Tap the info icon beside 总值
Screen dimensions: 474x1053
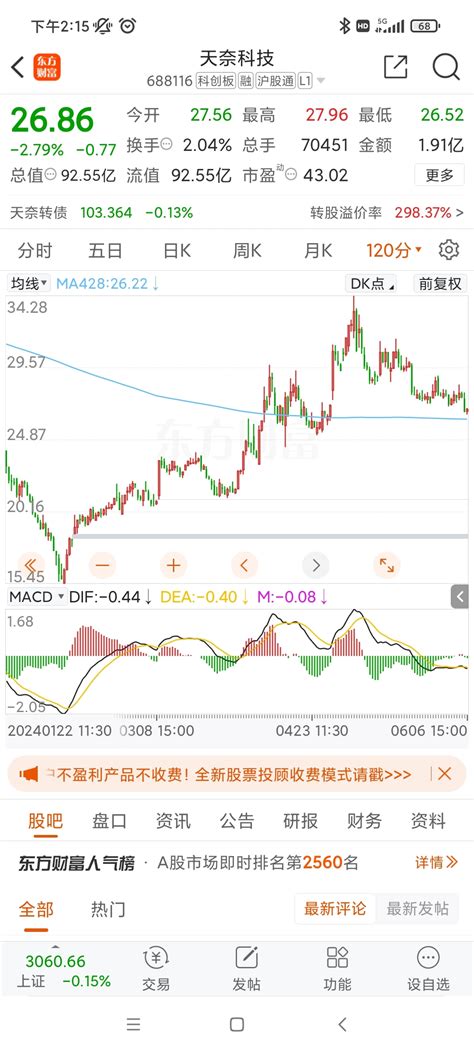coord(51,175)
